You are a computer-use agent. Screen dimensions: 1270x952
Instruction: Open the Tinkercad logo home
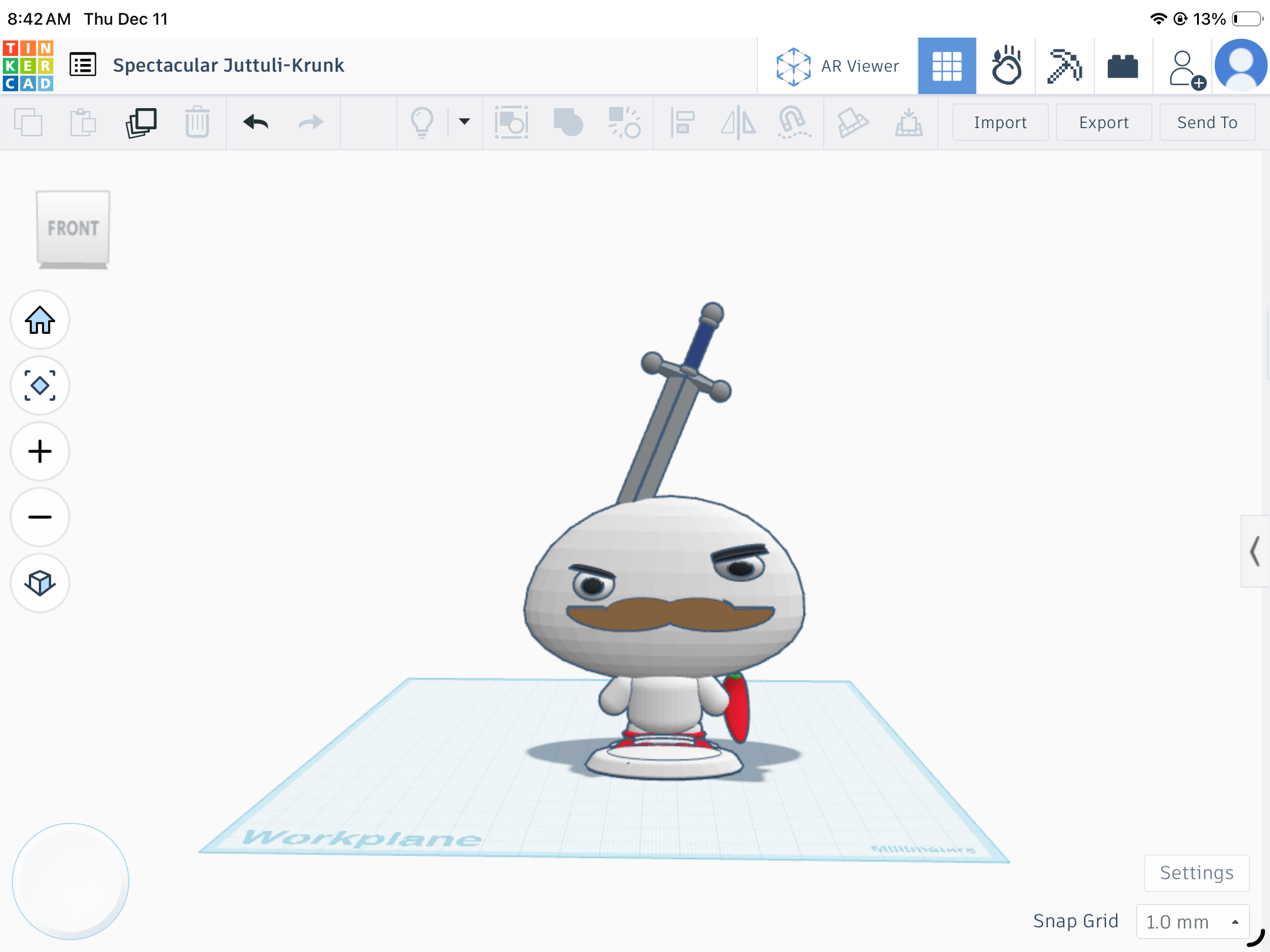click(28, 65)
